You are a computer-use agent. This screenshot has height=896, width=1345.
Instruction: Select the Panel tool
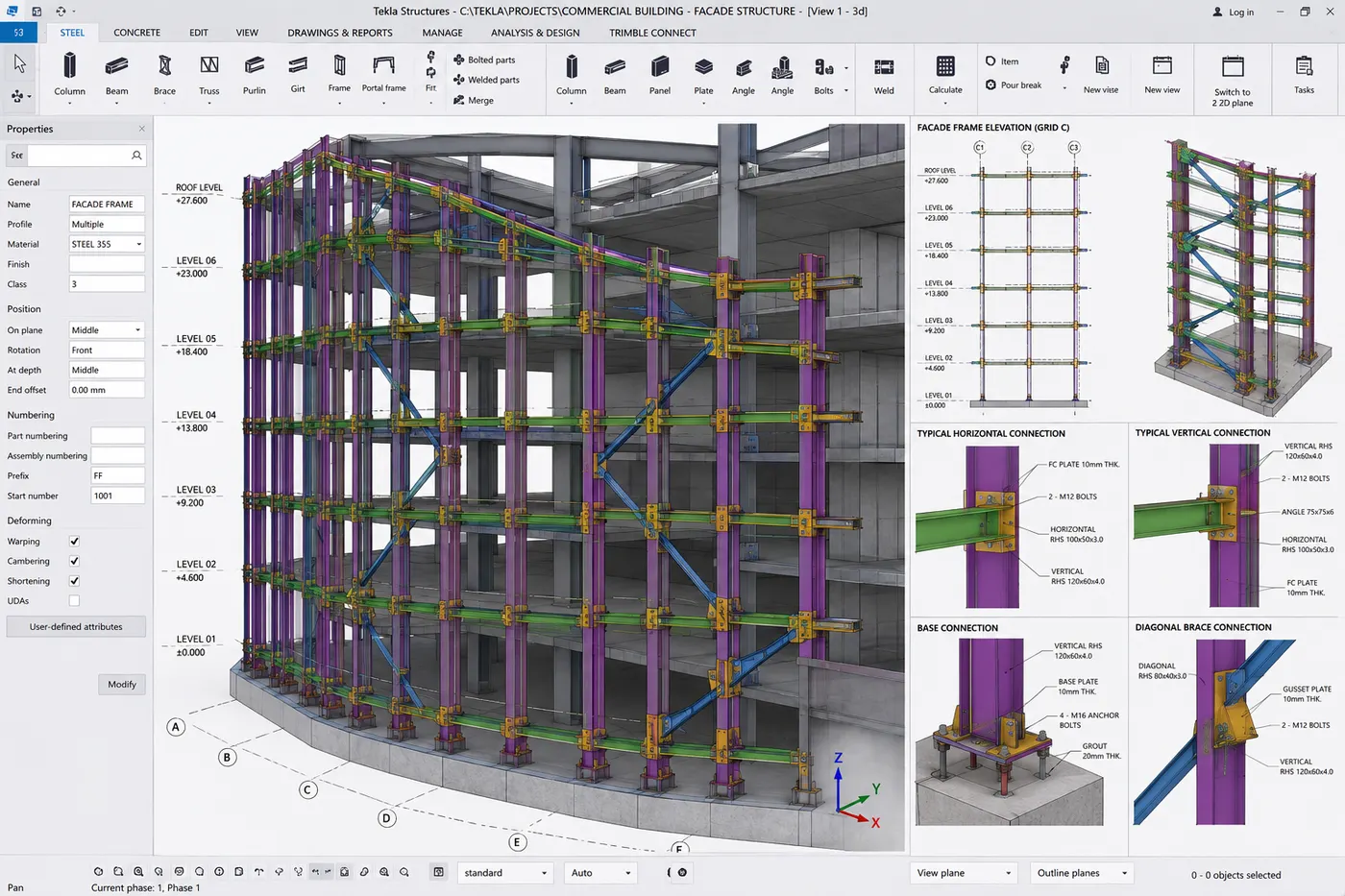[660, 75]
